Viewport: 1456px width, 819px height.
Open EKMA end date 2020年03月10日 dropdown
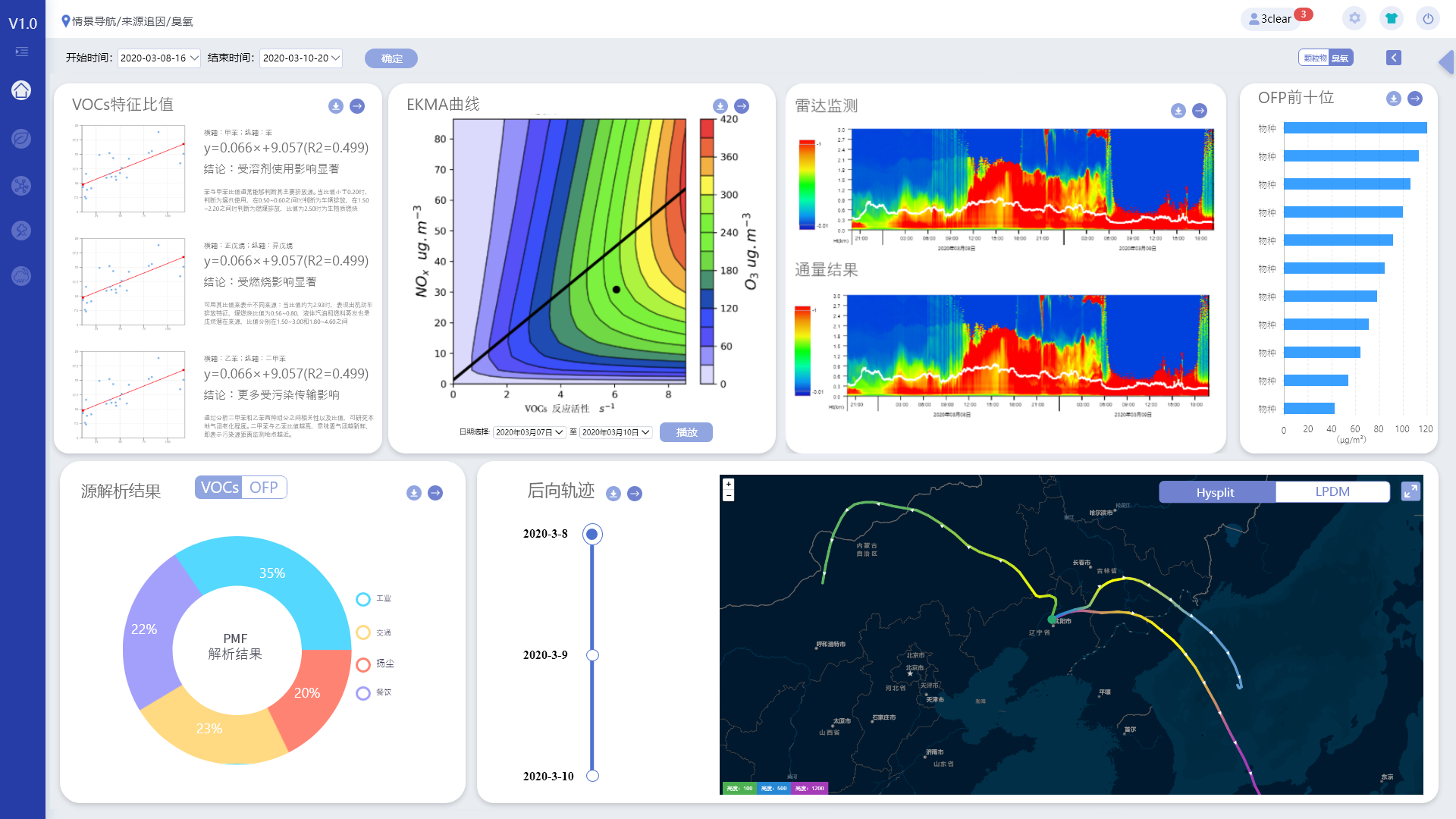coord(616,432)
